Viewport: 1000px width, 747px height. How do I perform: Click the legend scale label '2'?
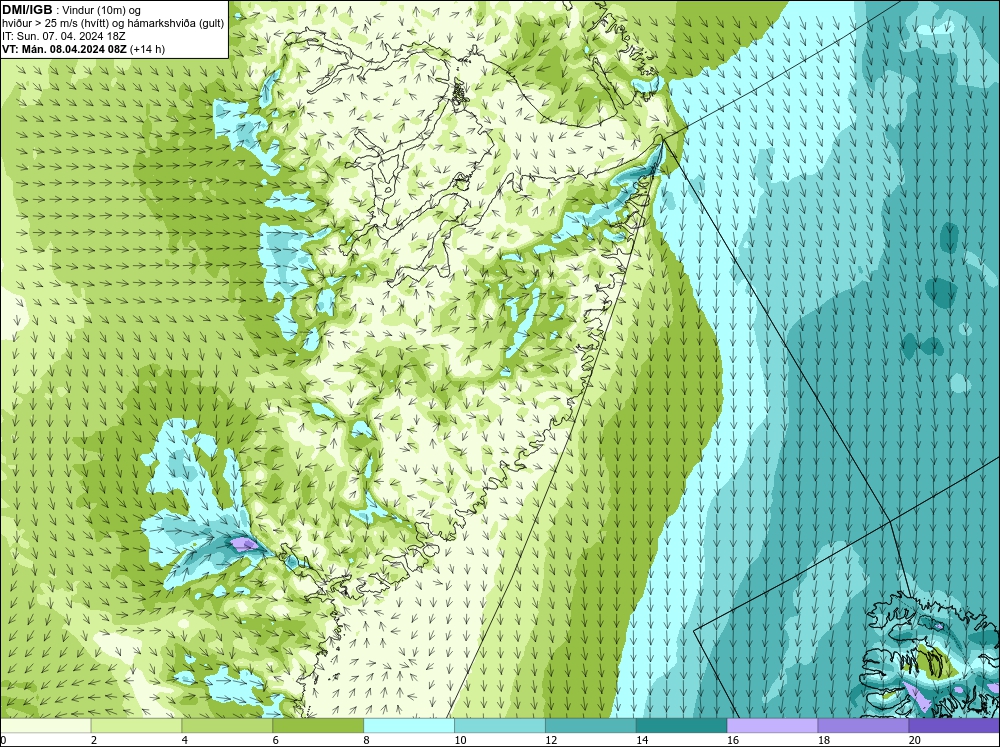(x=94, y=740)
